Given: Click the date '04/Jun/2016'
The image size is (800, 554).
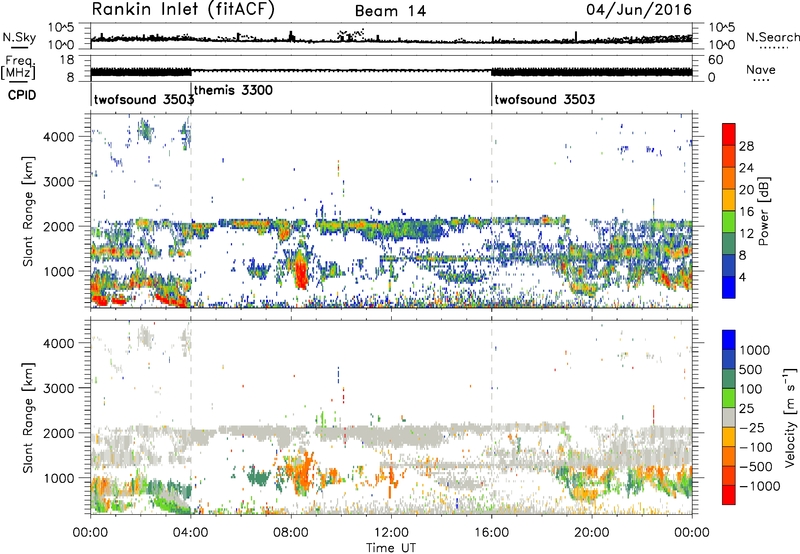Looking at the screenshot, I should (x=639, y=10).
